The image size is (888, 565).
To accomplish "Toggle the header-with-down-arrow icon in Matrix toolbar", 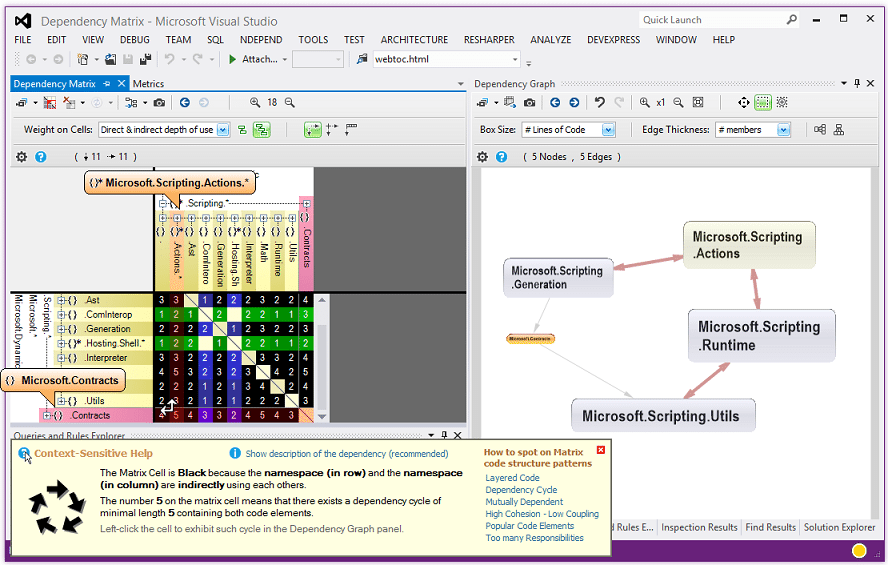I will [351, 130].
